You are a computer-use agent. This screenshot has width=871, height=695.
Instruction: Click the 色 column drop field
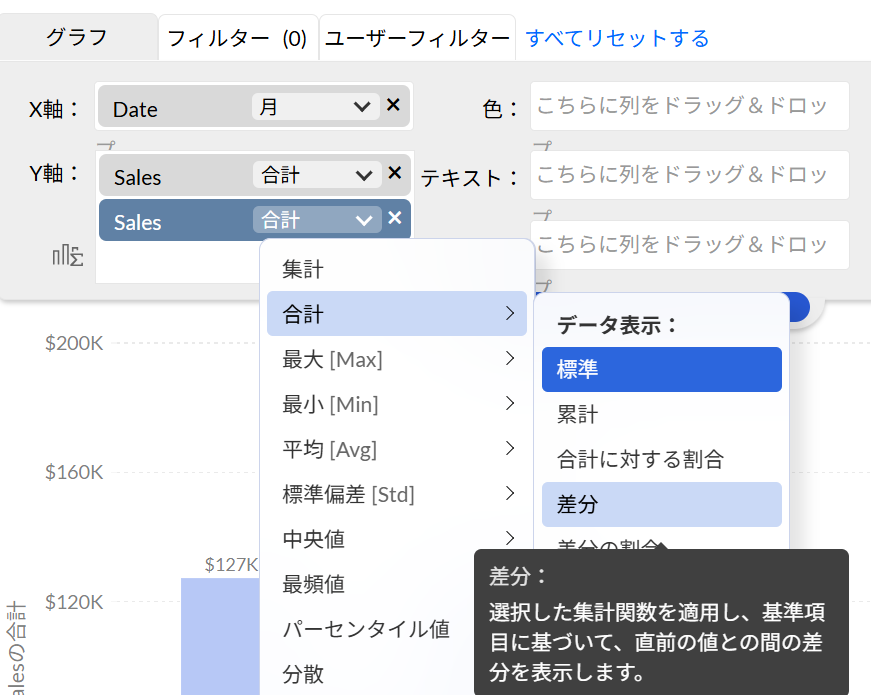click(689, 106)
